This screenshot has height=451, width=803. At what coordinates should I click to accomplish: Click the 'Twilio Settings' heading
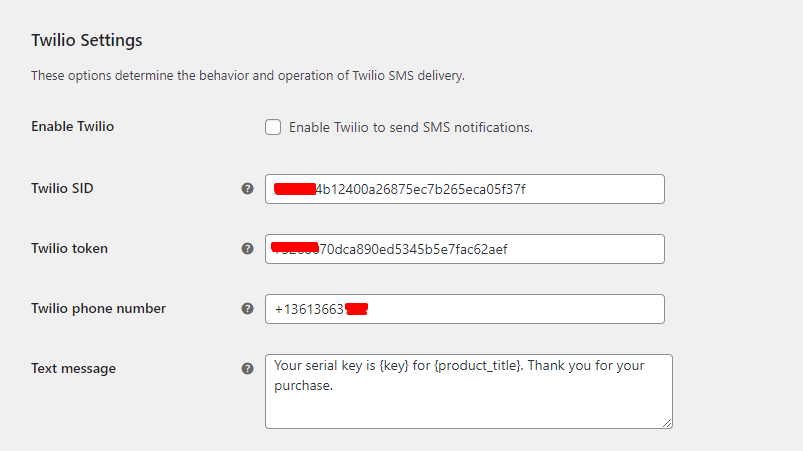(x=87, y=40)
